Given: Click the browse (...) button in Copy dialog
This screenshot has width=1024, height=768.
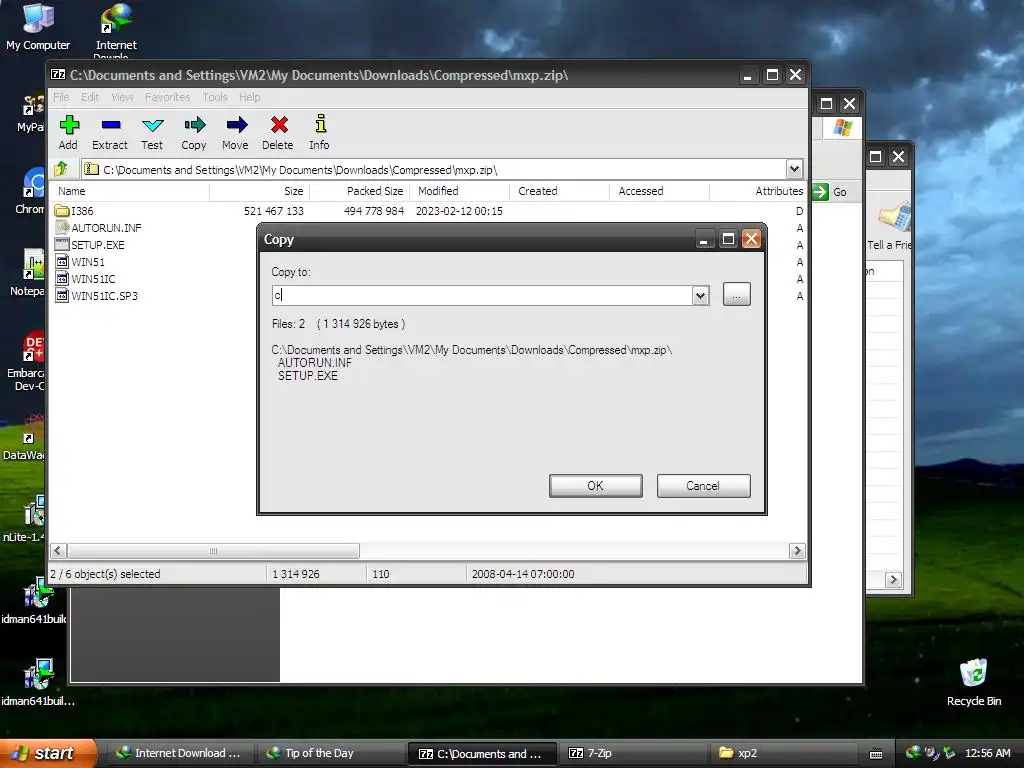Looking at the screenshot, I should click(x=737, y=295).
